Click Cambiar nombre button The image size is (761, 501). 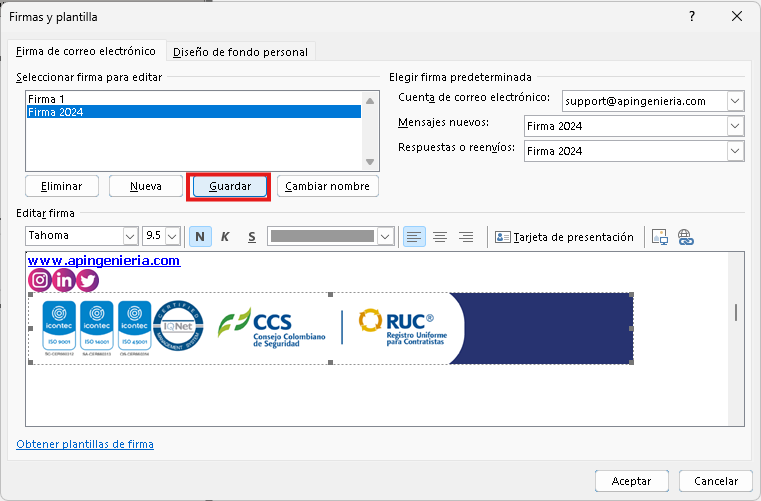(x=328, y=186)
